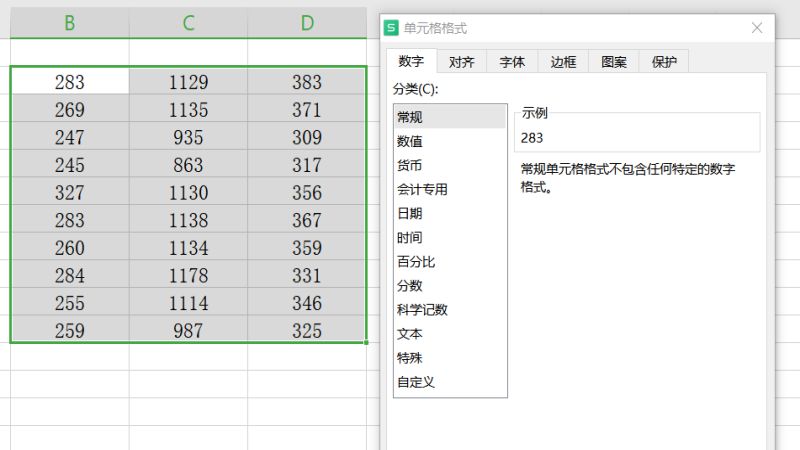This screenshot has height=450, width=800.
Task: Select 货币 format category
Action: [410, 166]
